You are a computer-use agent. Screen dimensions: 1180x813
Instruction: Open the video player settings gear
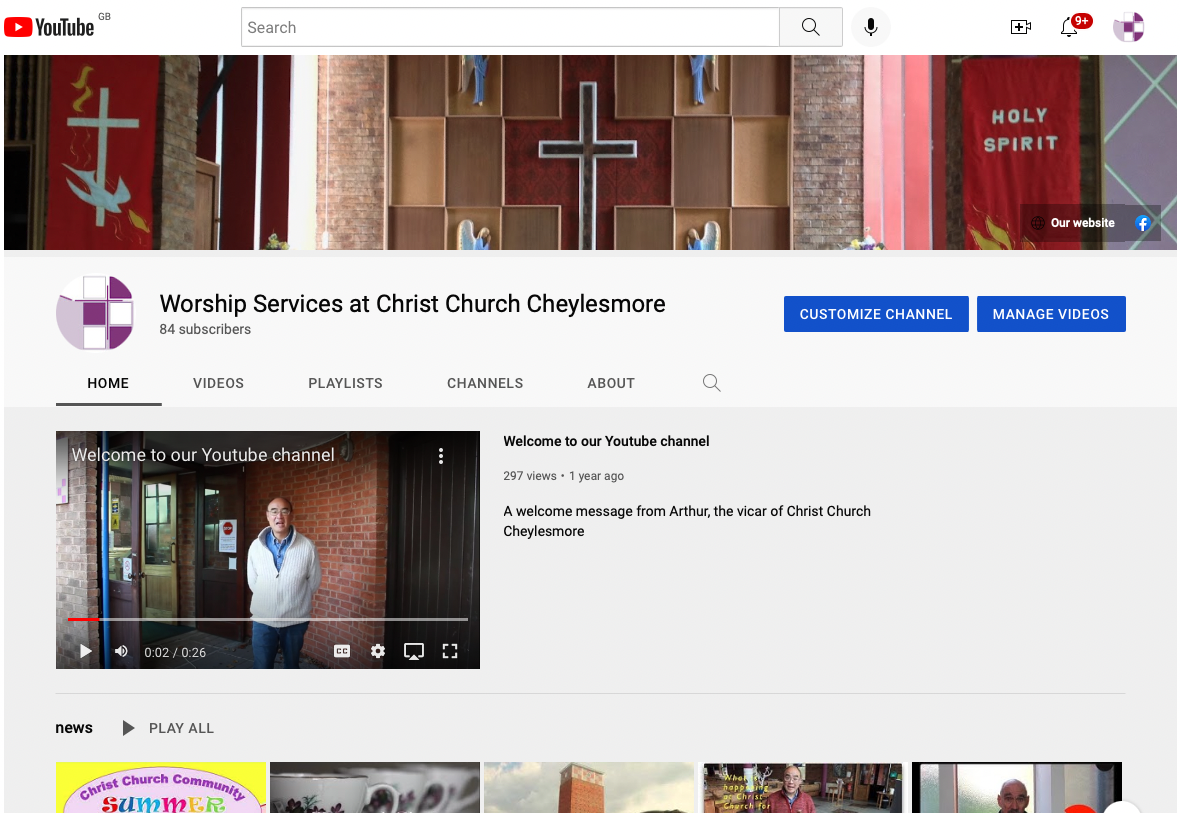point(378,650)
